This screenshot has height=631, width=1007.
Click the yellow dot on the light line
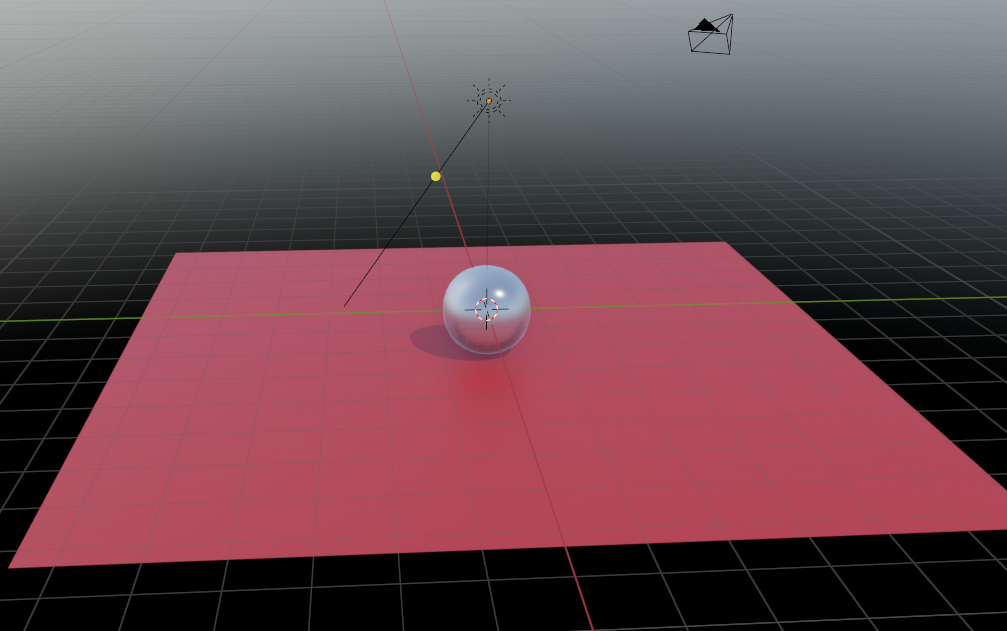[x=435, y=176]
